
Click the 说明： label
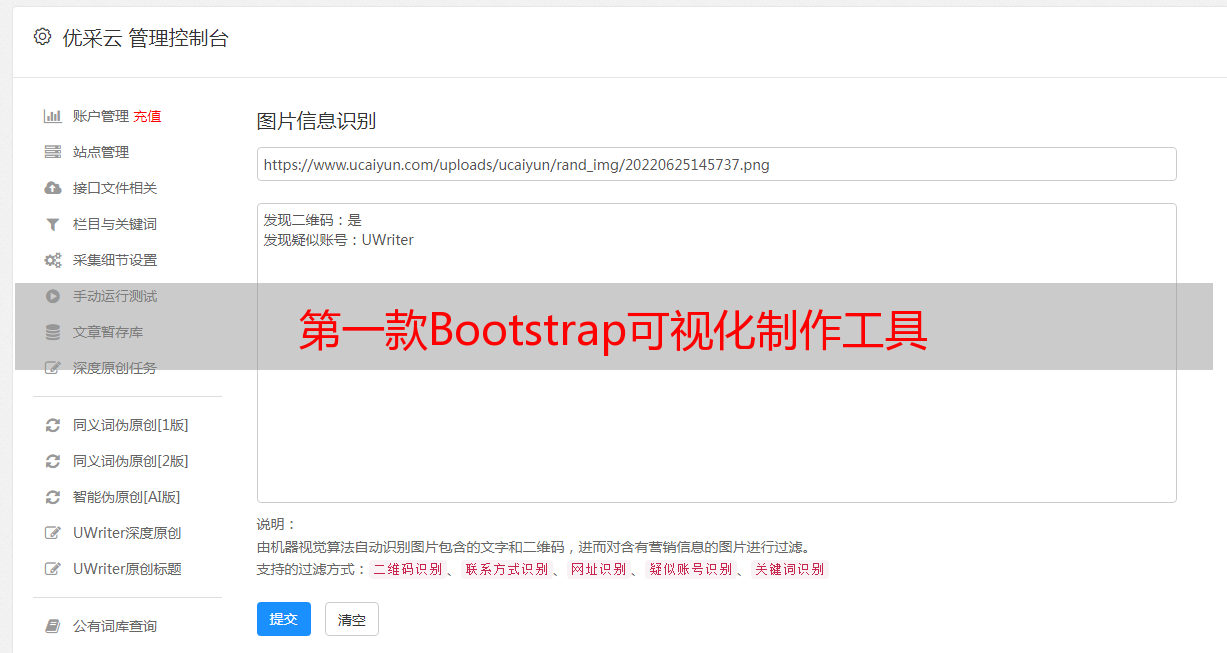coord(276,524)
